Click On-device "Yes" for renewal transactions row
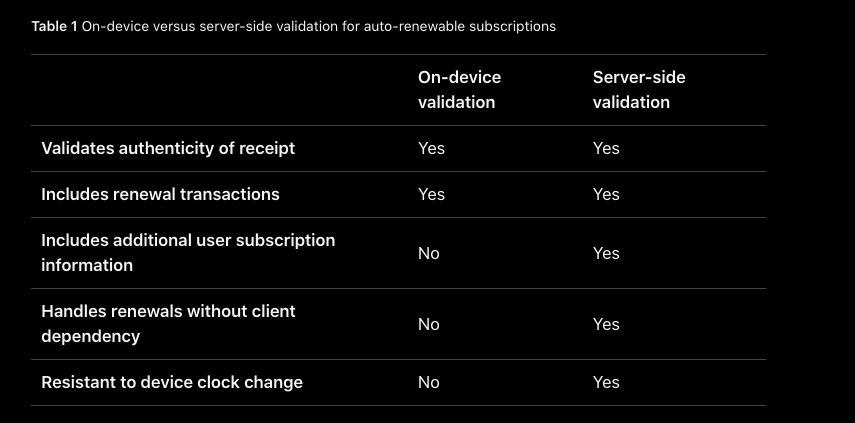The width and height of the screenshot is (855, 423). [431, 194]
